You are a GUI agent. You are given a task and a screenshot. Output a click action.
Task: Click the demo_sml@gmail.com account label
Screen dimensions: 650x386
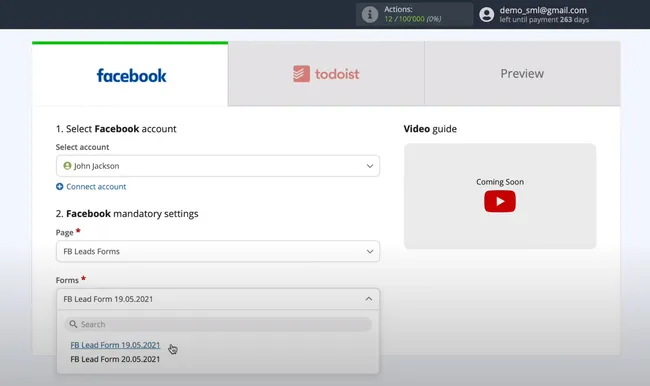click(543, 10)
